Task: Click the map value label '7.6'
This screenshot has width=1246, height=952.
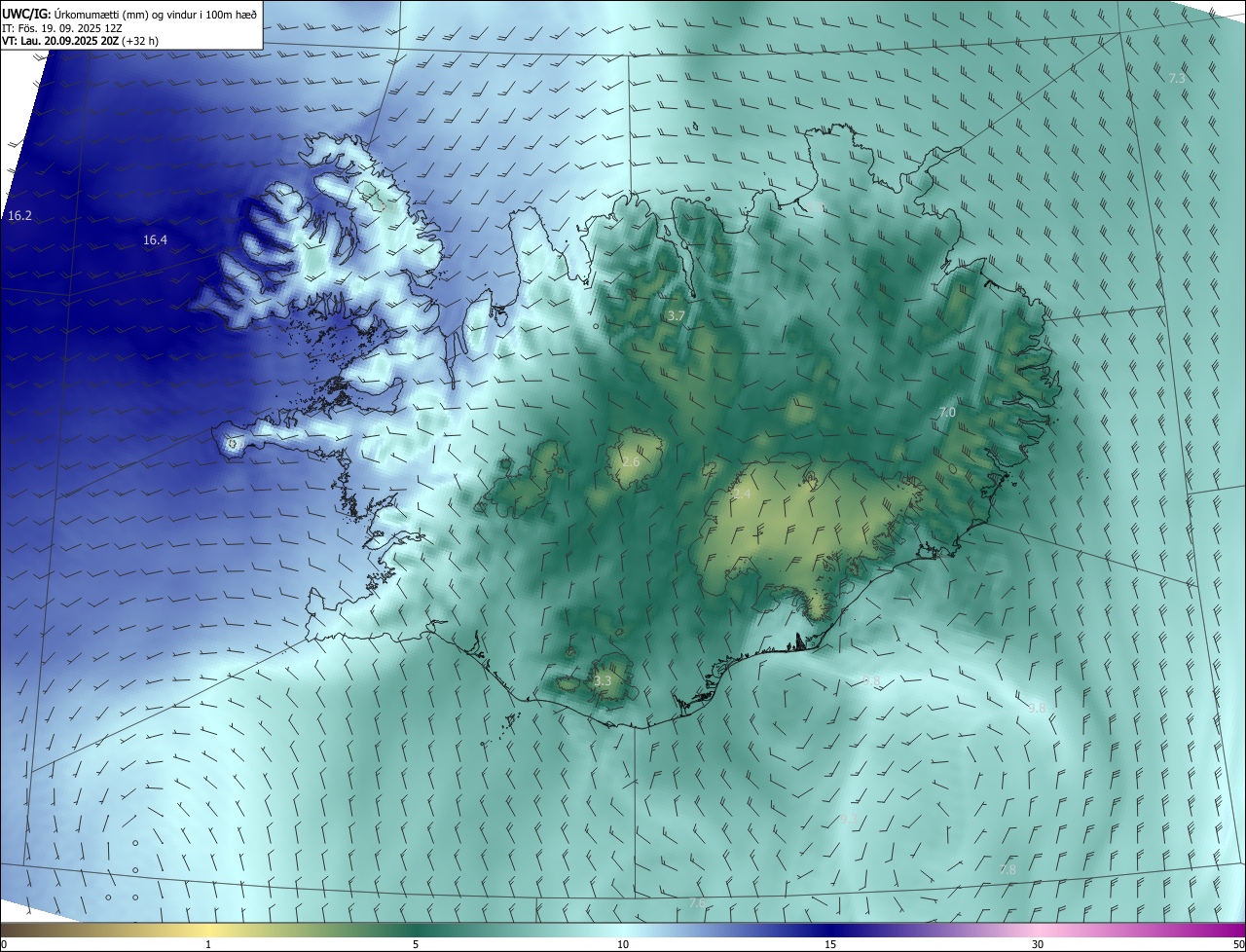Action: pos(697,903)
